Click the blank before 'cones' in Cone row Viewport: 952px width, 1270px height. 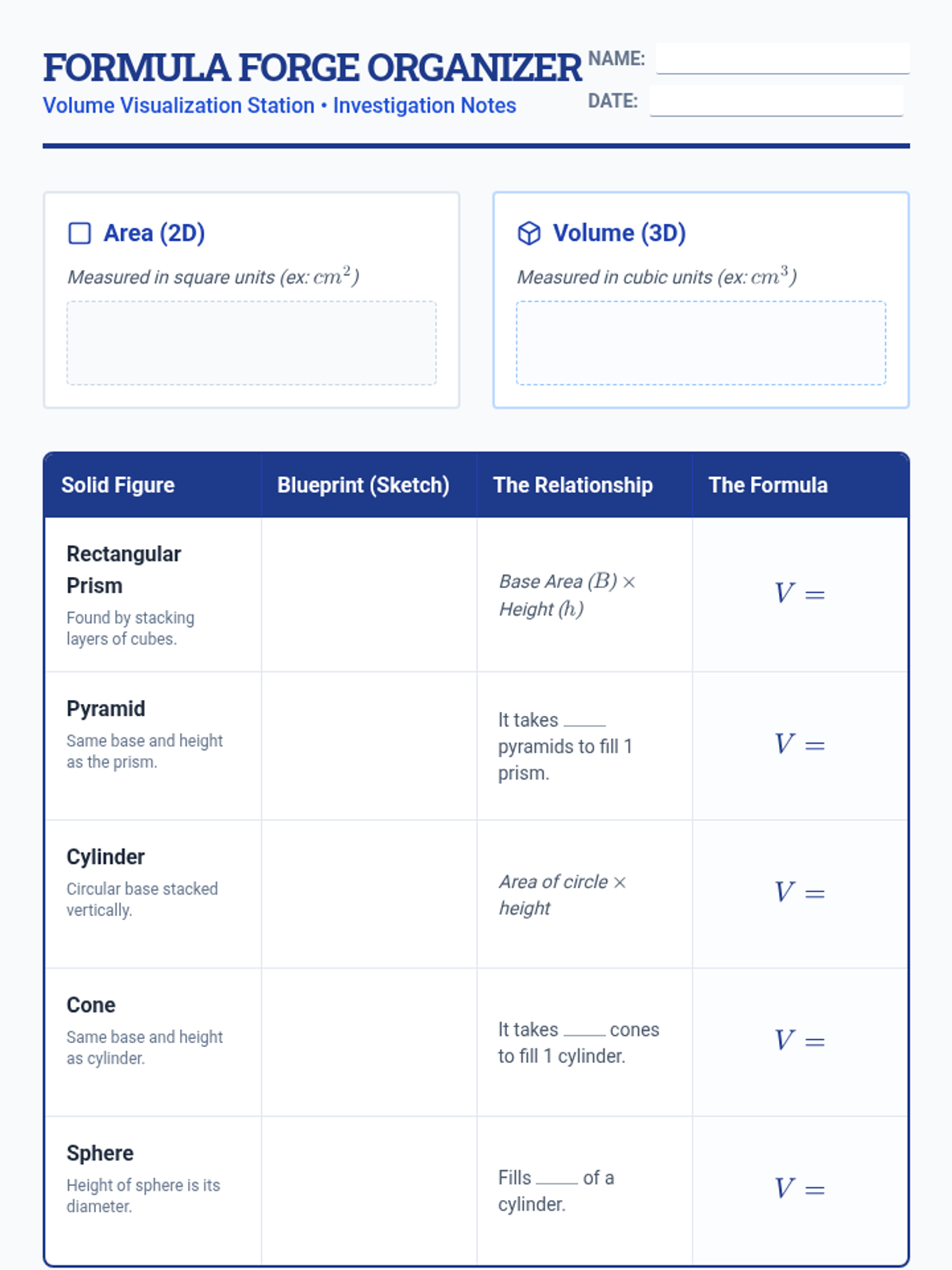click(x=585, y=1030)
